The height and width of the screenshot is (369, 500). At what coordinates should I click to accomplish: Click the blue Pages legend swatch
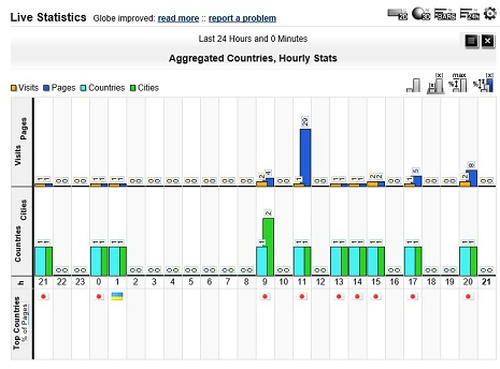tap(46, 88)
